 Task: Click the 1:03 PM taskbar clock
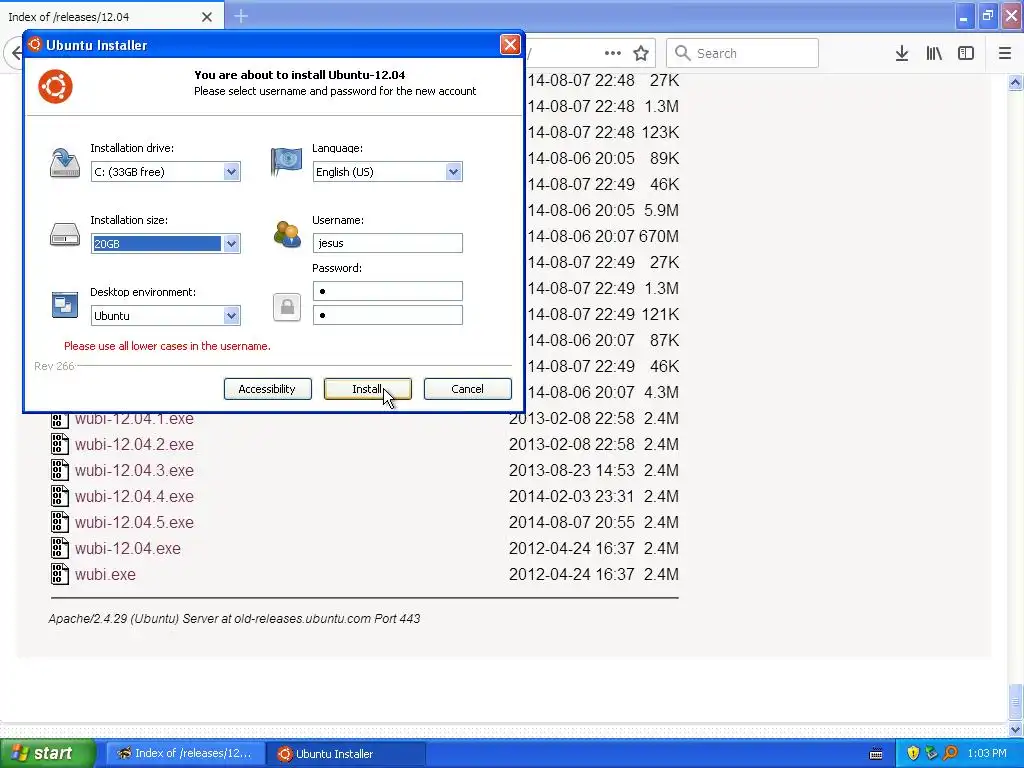[x=987, y=753]
